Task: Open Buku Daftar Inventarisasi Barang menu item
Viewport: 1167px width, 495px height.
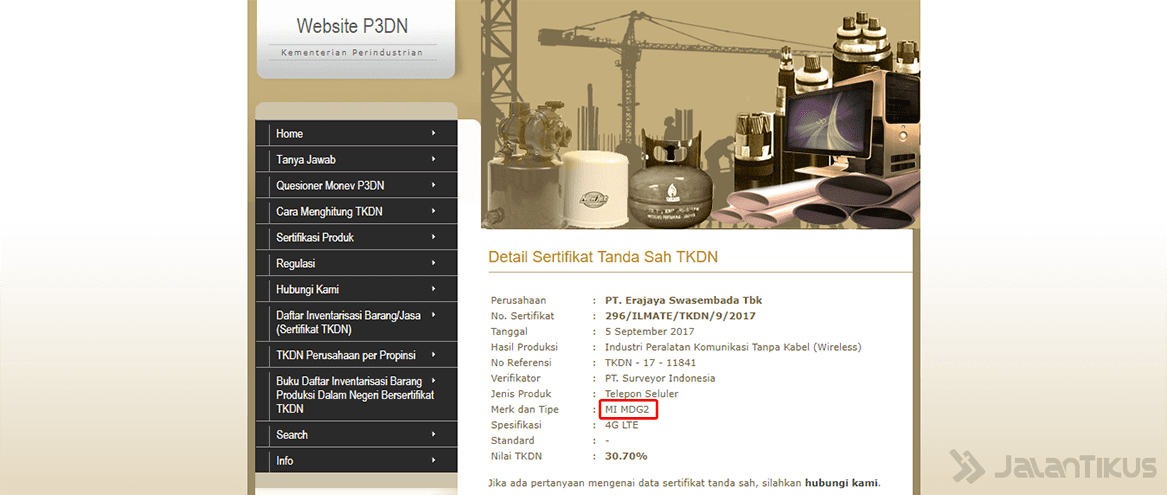Action: 356,395
